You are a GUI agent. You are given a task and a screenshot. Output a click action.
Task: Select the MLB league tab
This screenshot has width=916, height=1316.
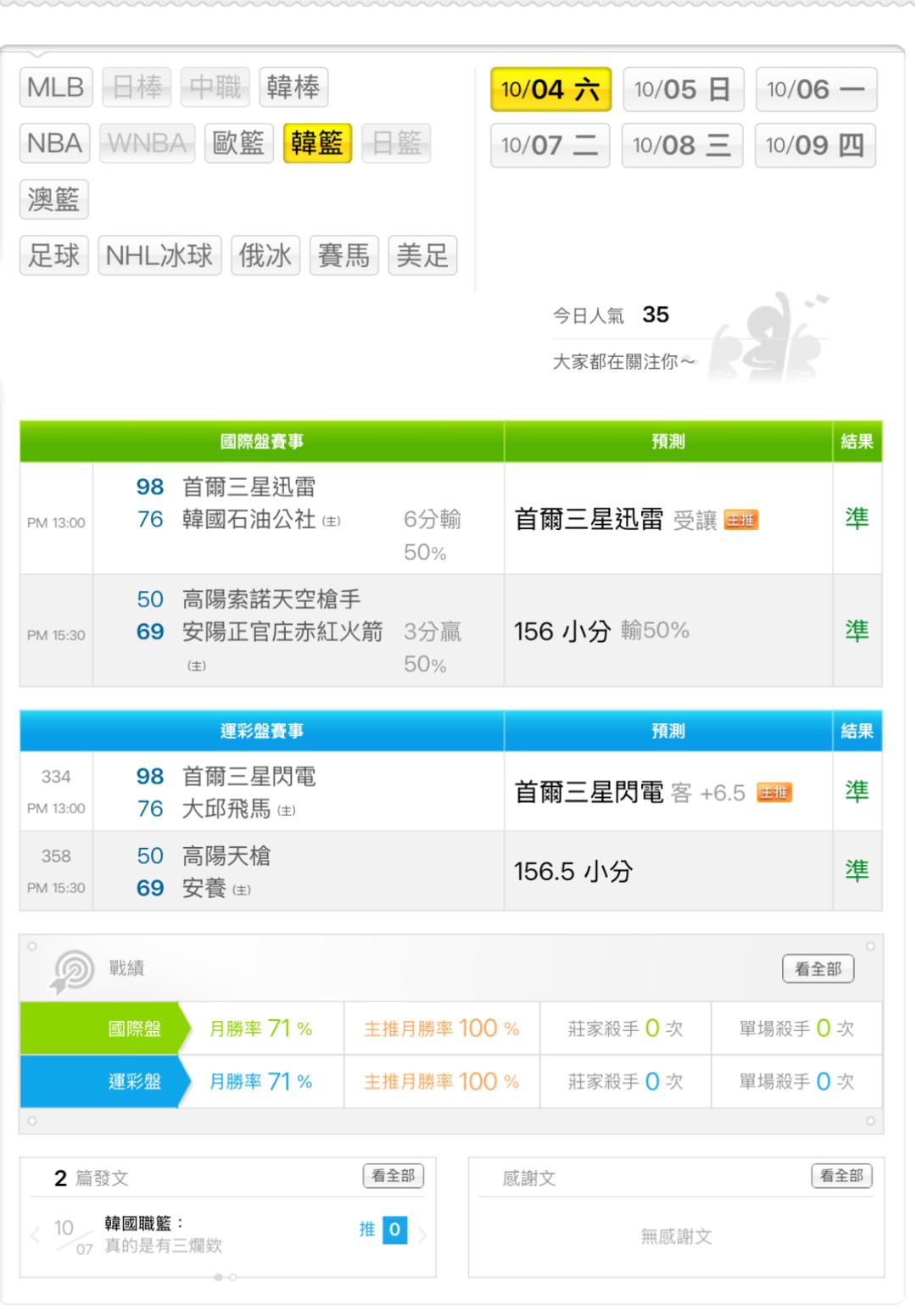coord(56,87)
